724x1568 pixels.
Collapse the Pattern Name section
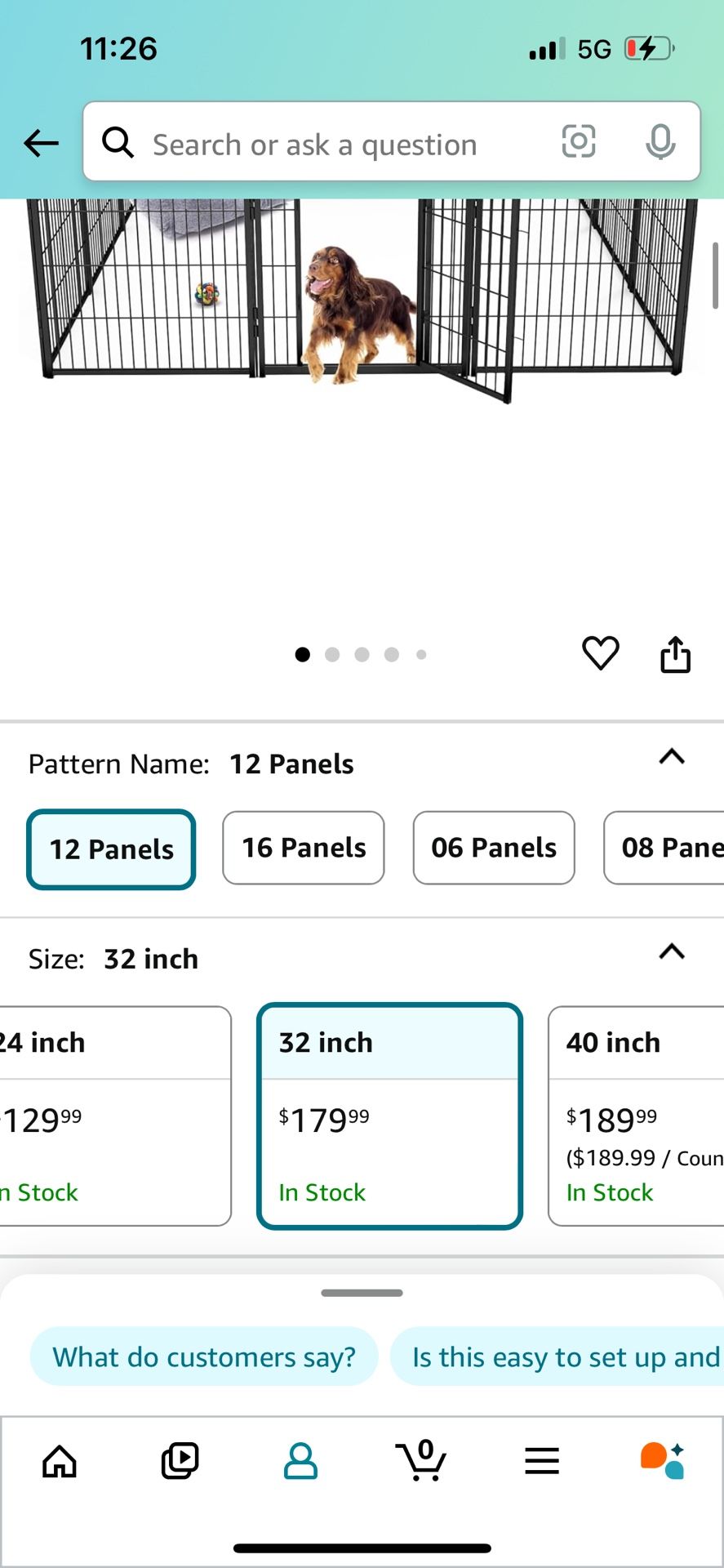pyautogui.click(x=672, y=757)
